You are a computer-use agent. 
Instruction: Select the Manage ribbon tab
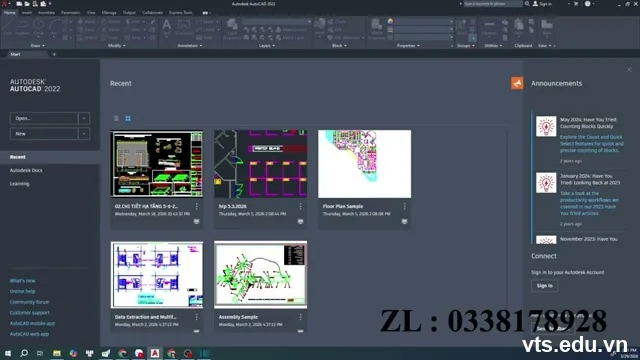pyautogui.click(x=109, y=13)
